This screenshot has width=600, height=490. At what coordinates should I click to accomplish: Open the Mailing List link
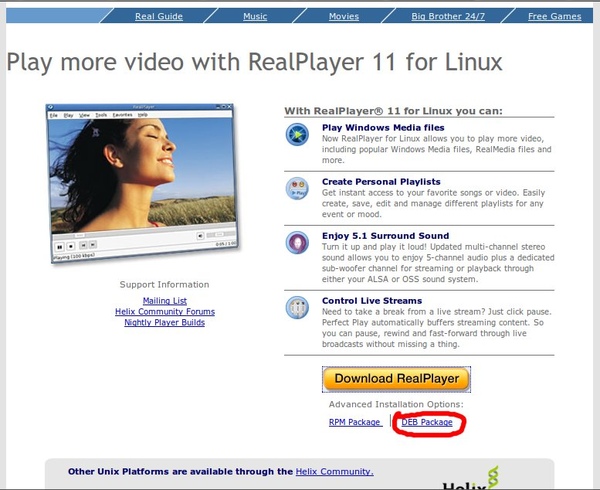165,301
